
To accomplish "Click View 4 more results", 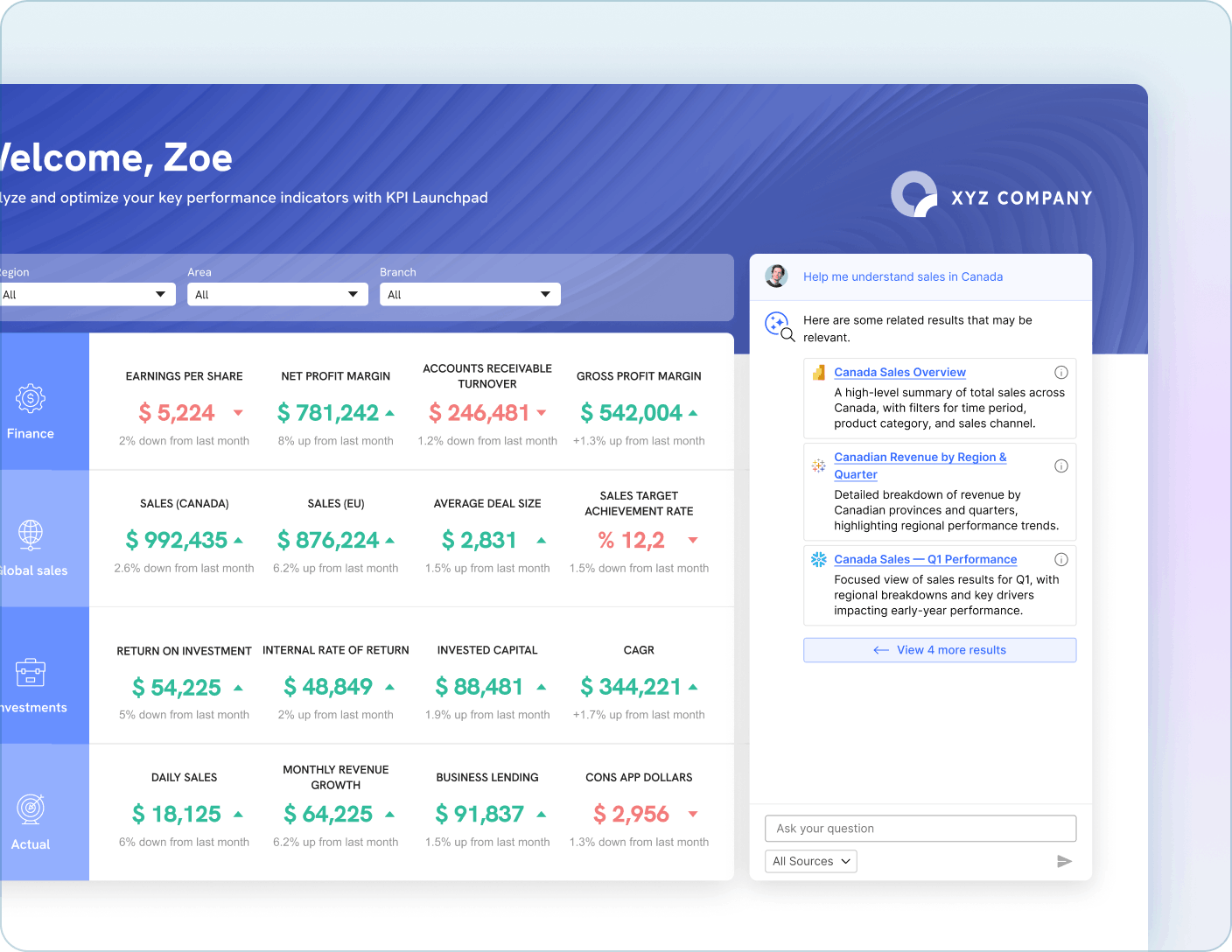I will (939, 649).
